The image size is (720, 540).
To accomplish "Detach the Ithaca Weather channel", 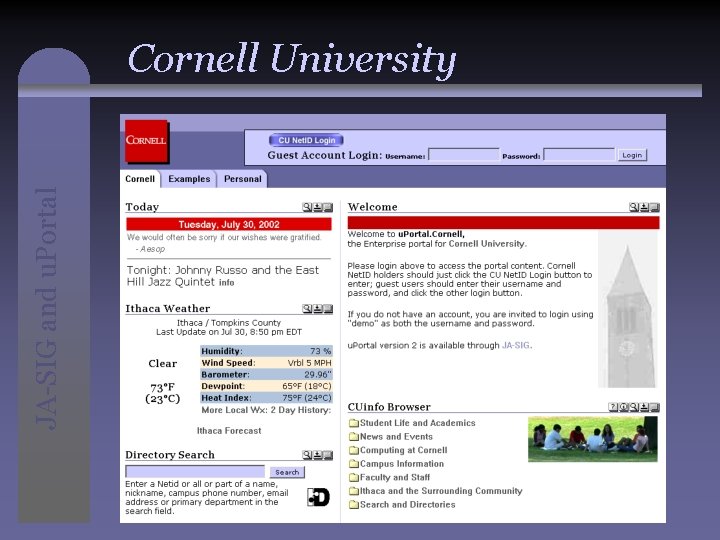I will click(328, 309).
